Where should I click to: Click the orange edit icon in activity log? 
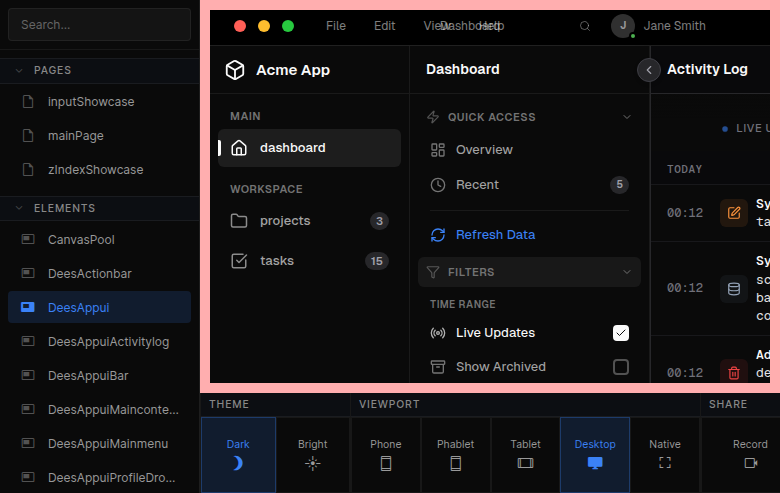pyautogui.click(x=734, y=213)
